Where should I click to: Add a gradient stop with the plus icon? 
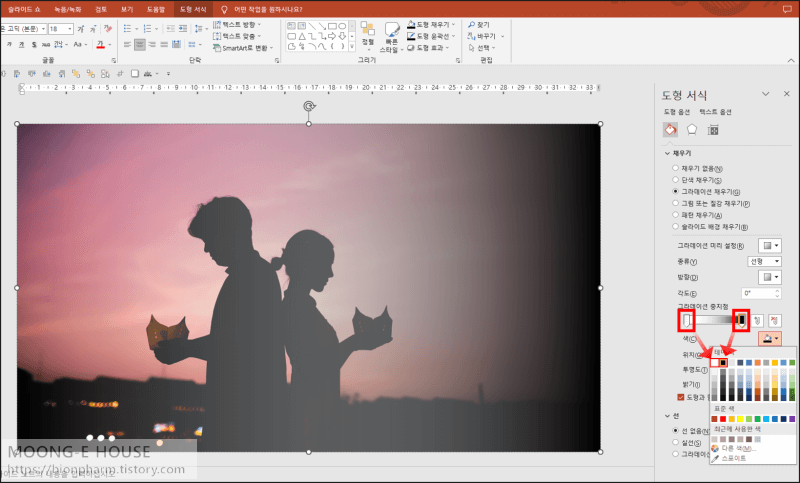click(x=758, y=320)
